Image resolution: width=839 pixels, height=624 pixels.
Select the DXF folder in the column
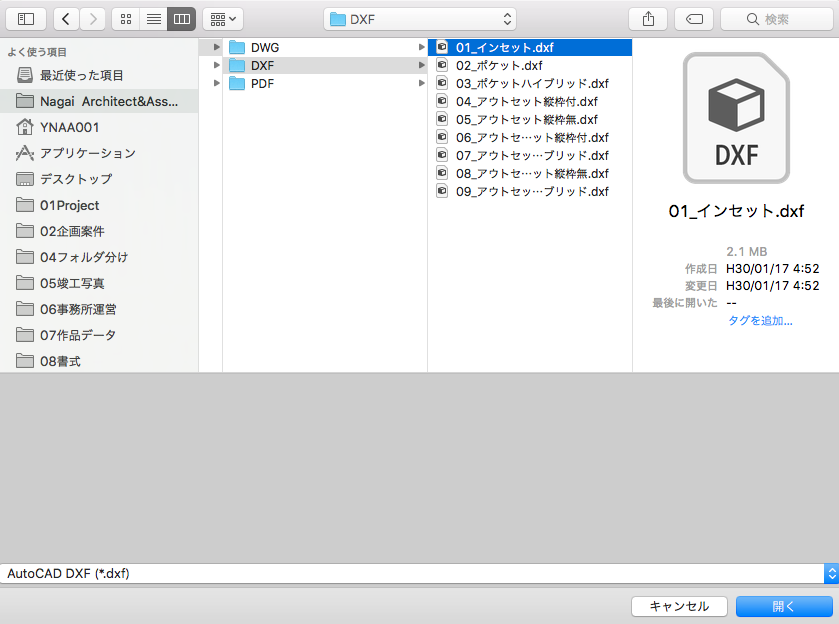(325, 65)
